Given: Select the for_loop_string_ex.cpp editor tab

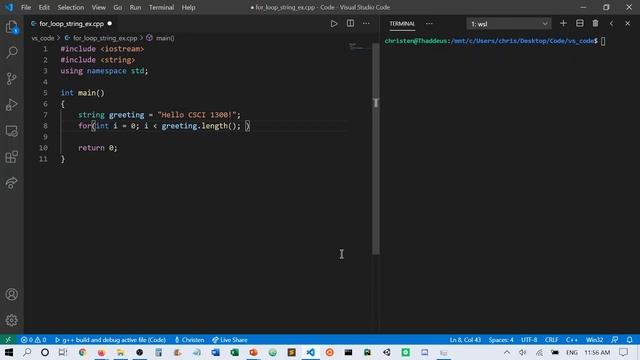Looking at the screenshot, I should coord(71,24).
